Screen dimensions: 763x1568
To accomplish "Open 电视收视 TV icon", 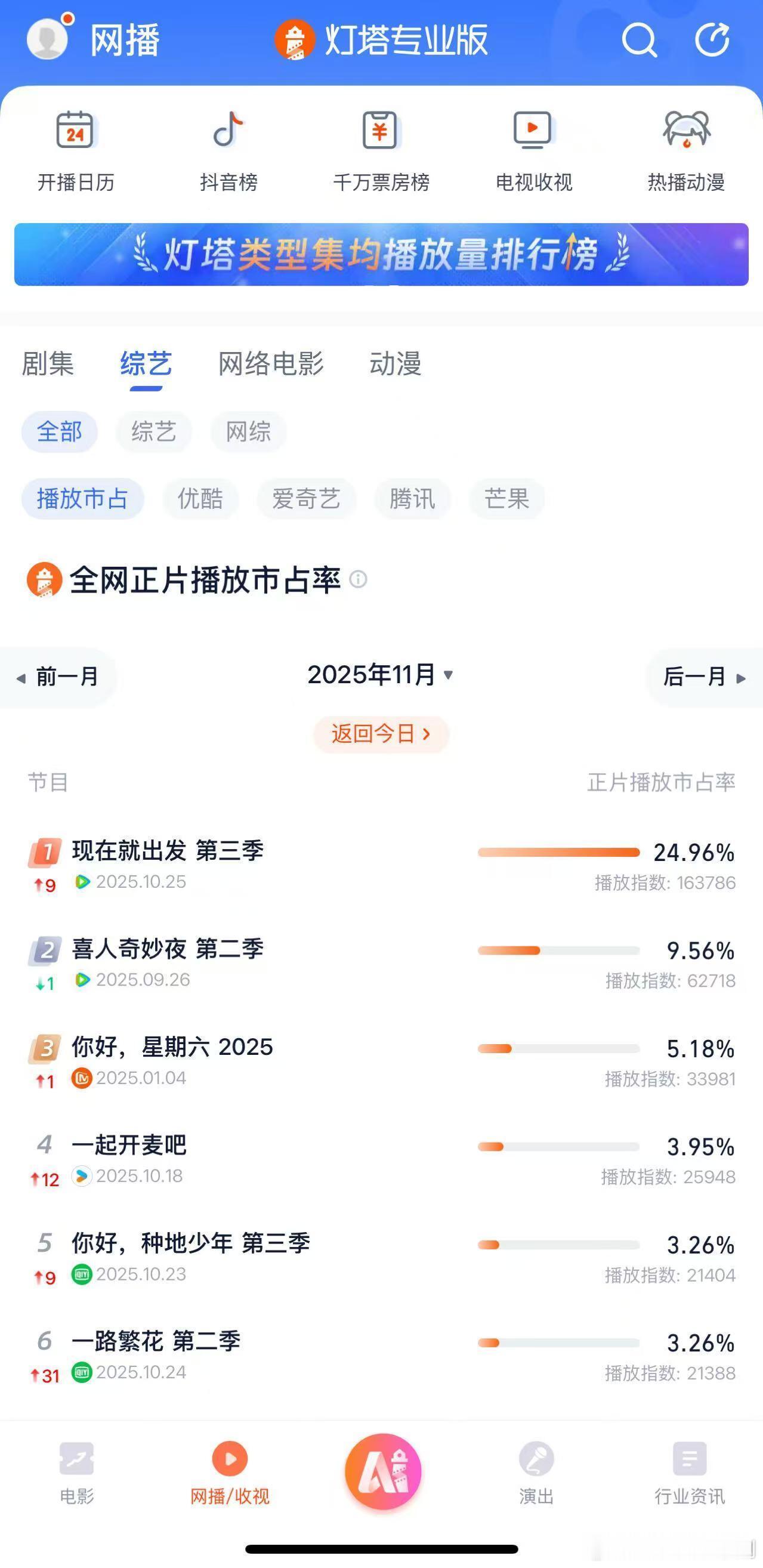I will [x=533, y=129].
